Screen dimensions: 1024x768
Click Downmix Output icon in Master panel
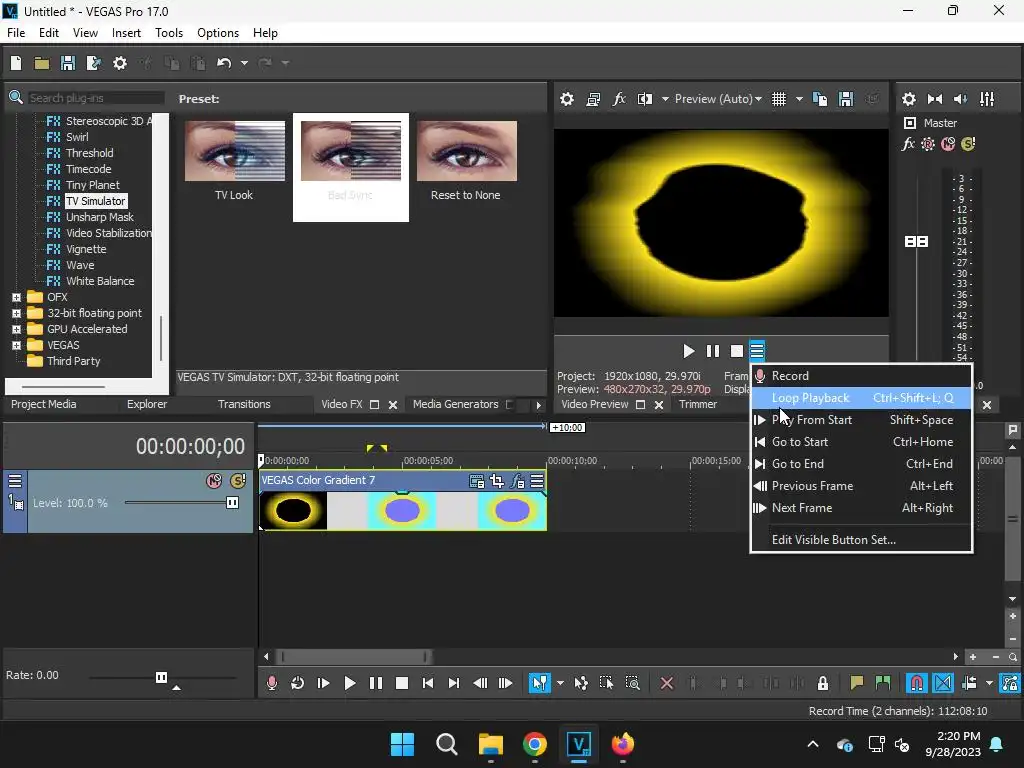(x=935, y=99)
